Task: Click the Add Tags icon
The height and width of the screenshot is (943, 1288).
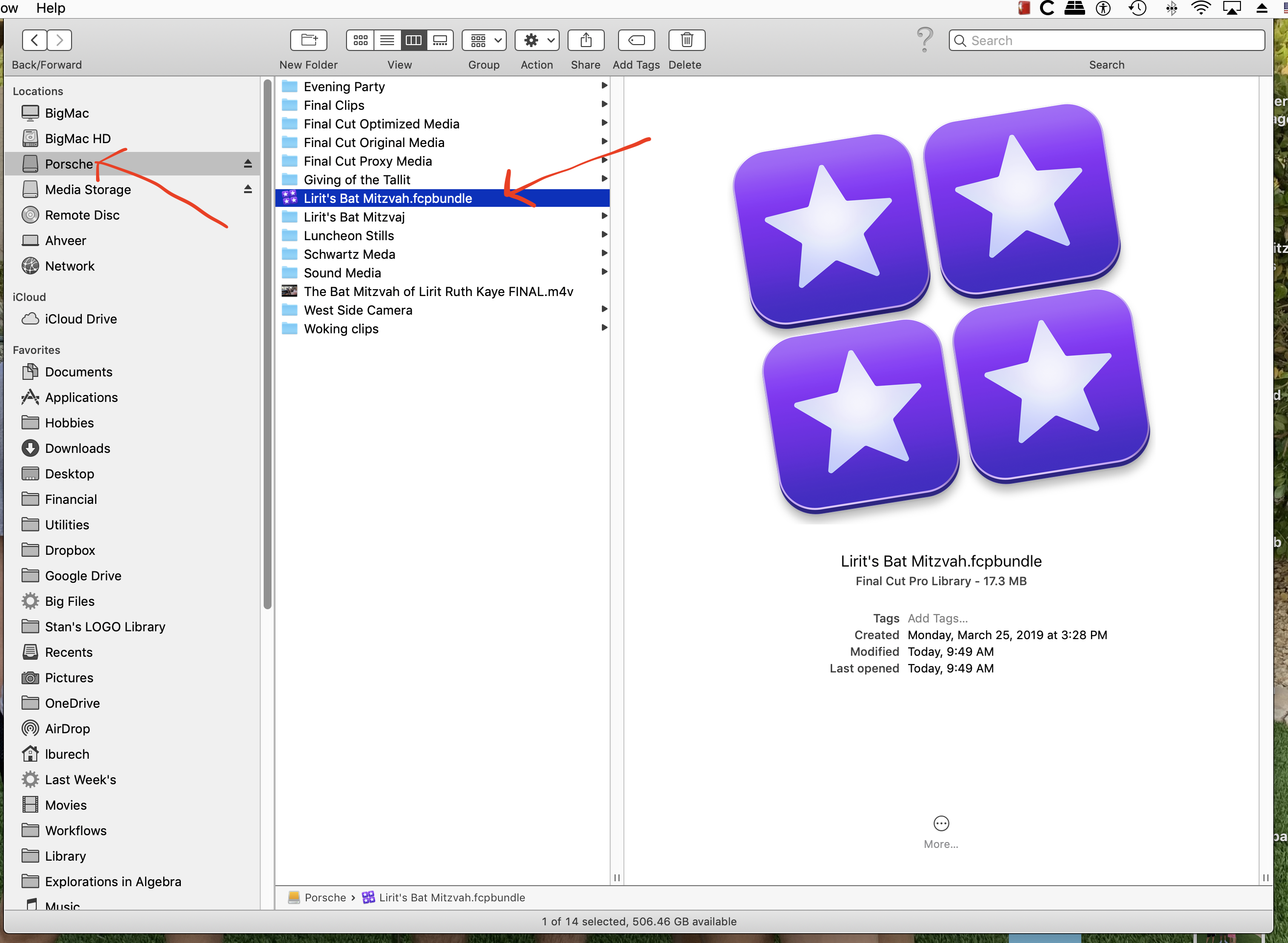Action: click(x=636, y=41)
